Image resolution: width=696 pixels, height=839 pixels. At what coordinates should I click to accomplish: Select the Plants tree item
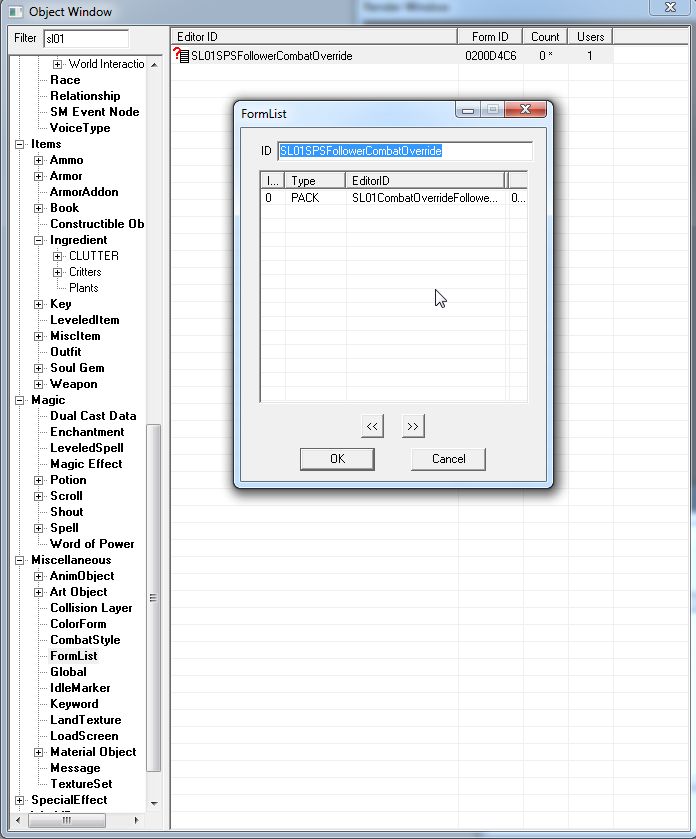(x=83, y=288)
